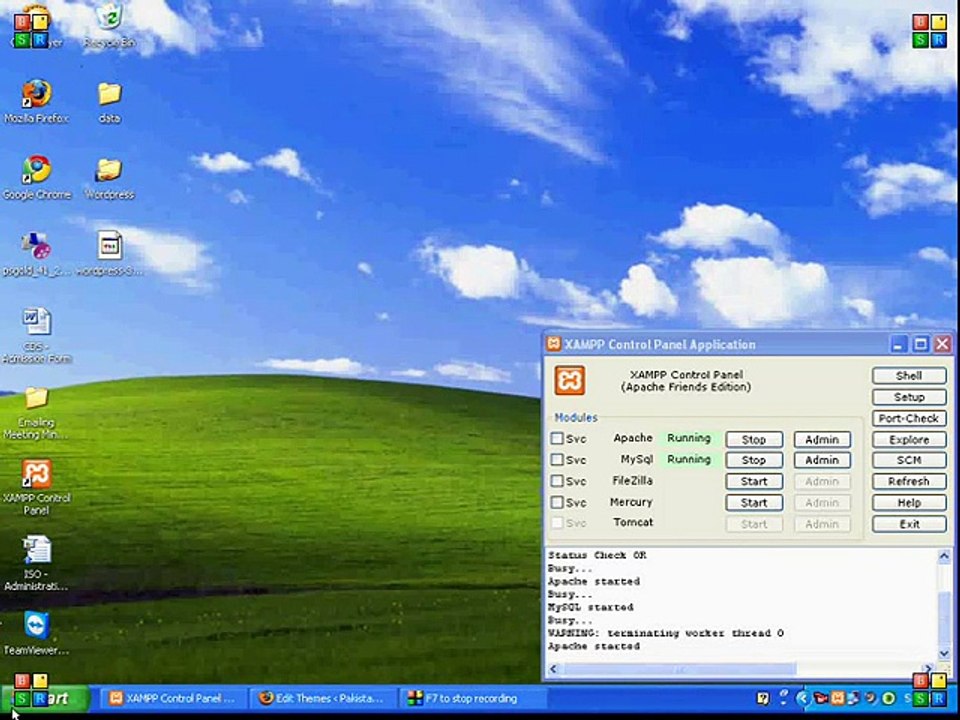Open the CBS - Admission Form document

pyautogui.click(x=37, y=336)
